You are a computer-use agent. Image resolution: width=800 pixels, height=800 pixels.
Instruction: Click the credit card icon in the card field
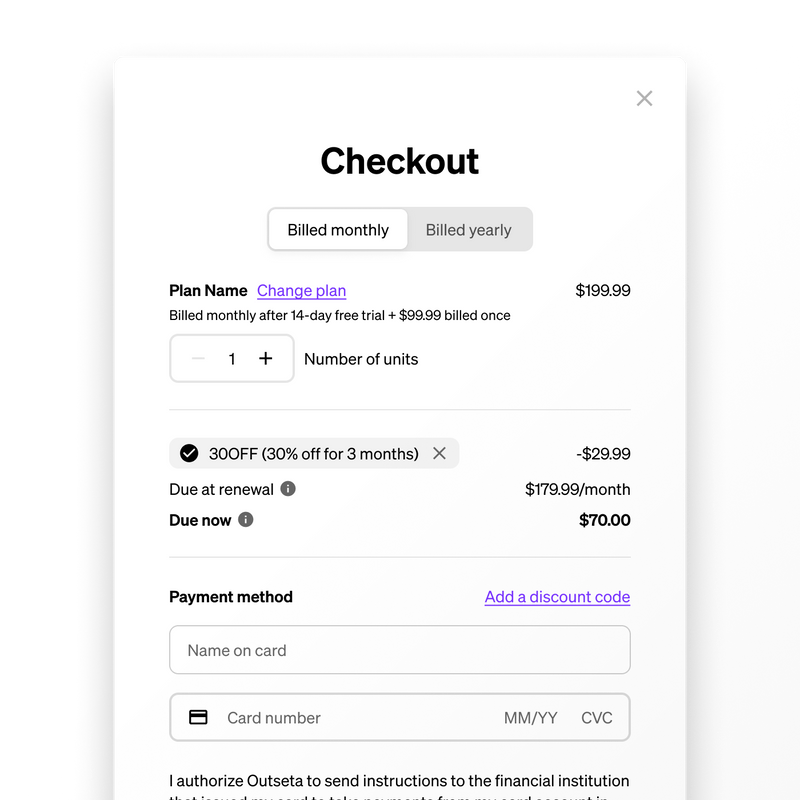[x=199, y=717]
